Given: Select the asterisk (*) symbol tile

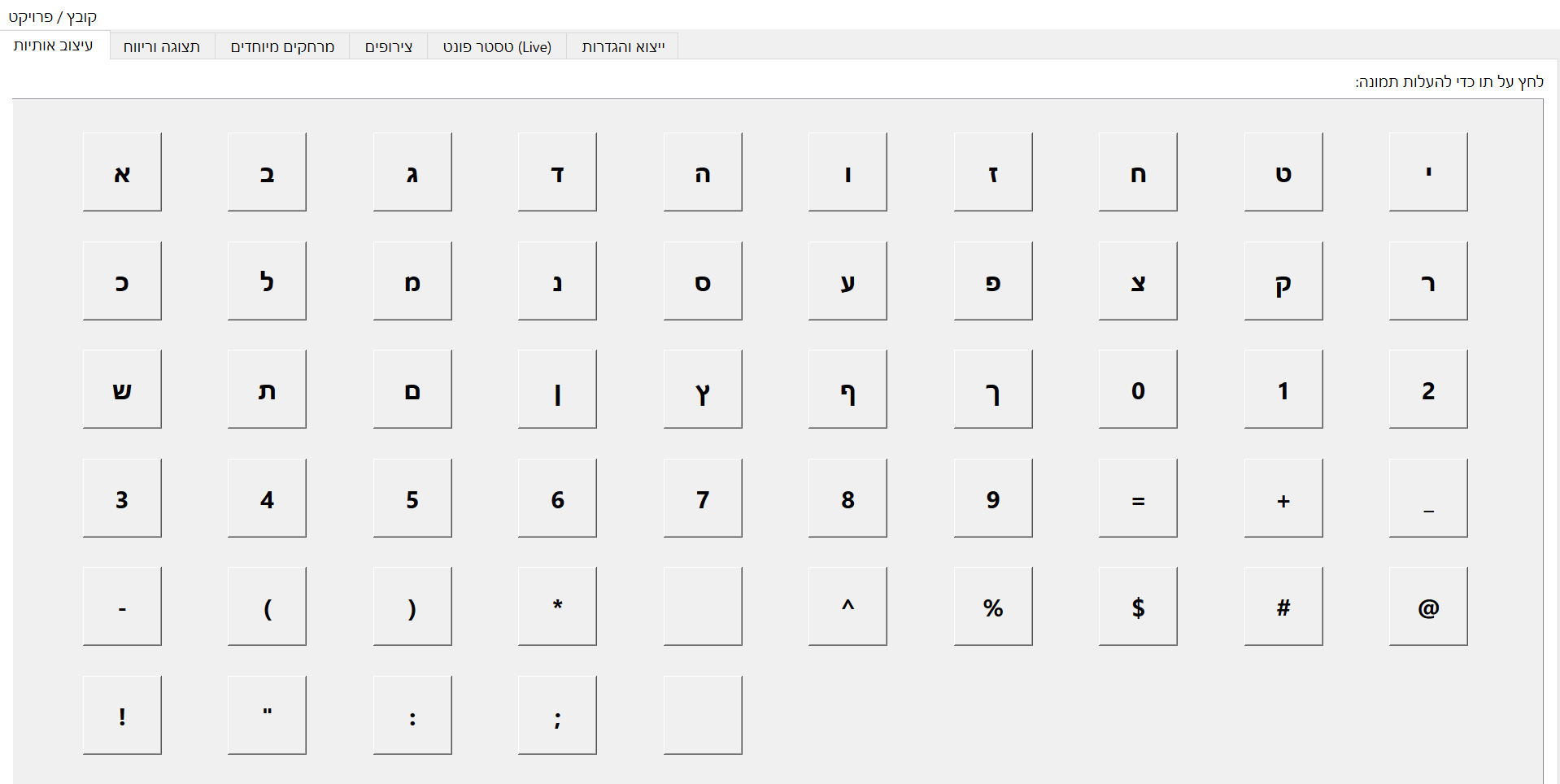Looking at the screenshot, I should coord(557,607).
